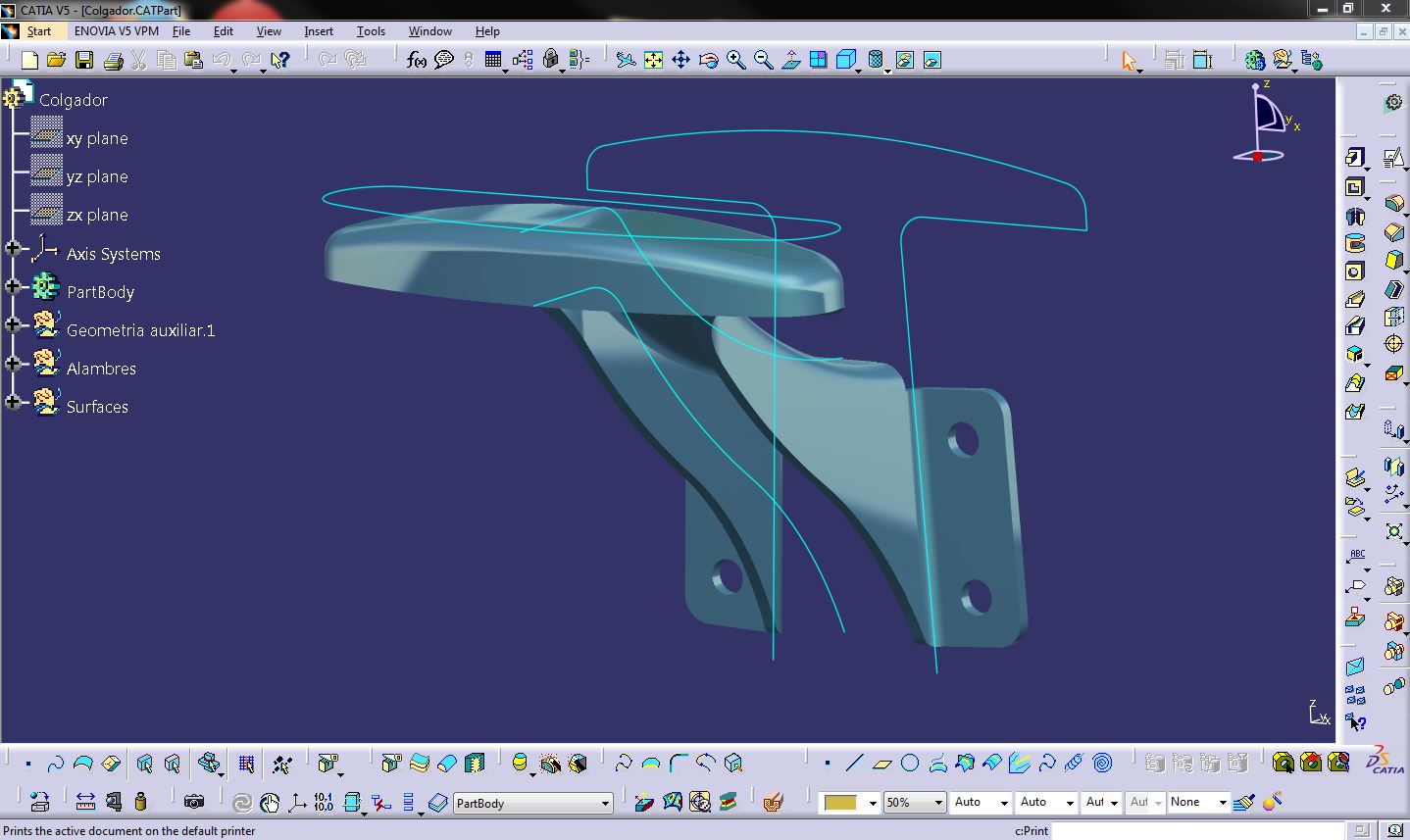Create a Circle in wireframe toolbar
This screenshot has width=1410, height=840.
pyautogui.click(x=909, y=763)
